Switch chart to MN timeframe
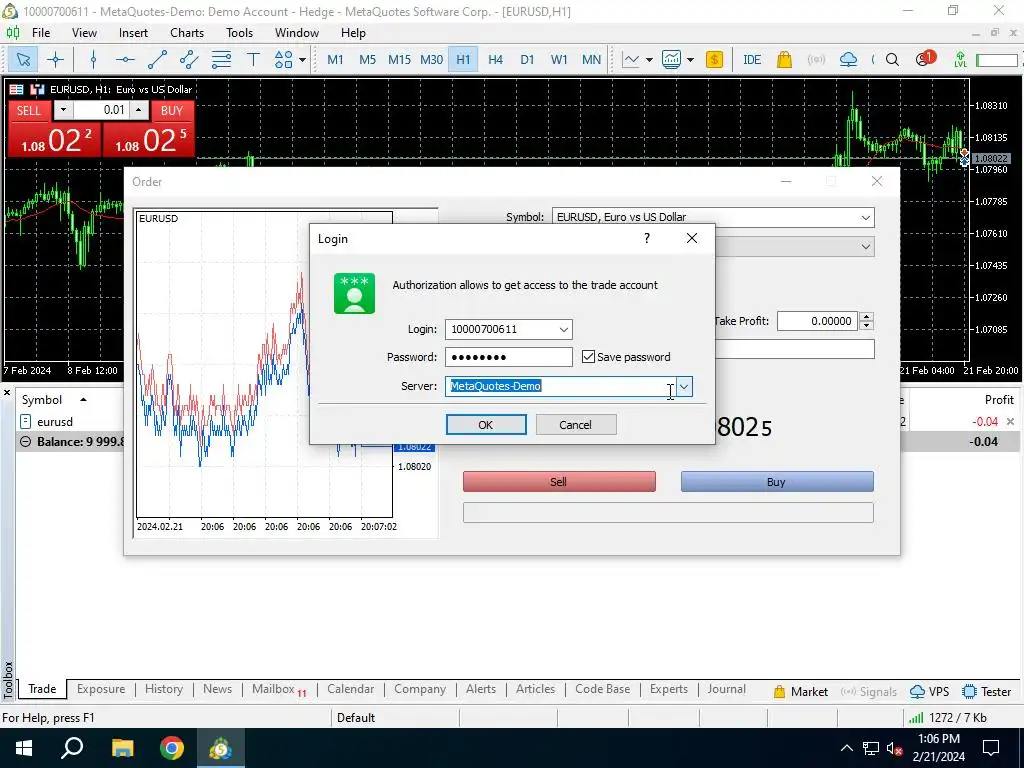The height and width of the screenshot is (768, 1024). [591, 60]
